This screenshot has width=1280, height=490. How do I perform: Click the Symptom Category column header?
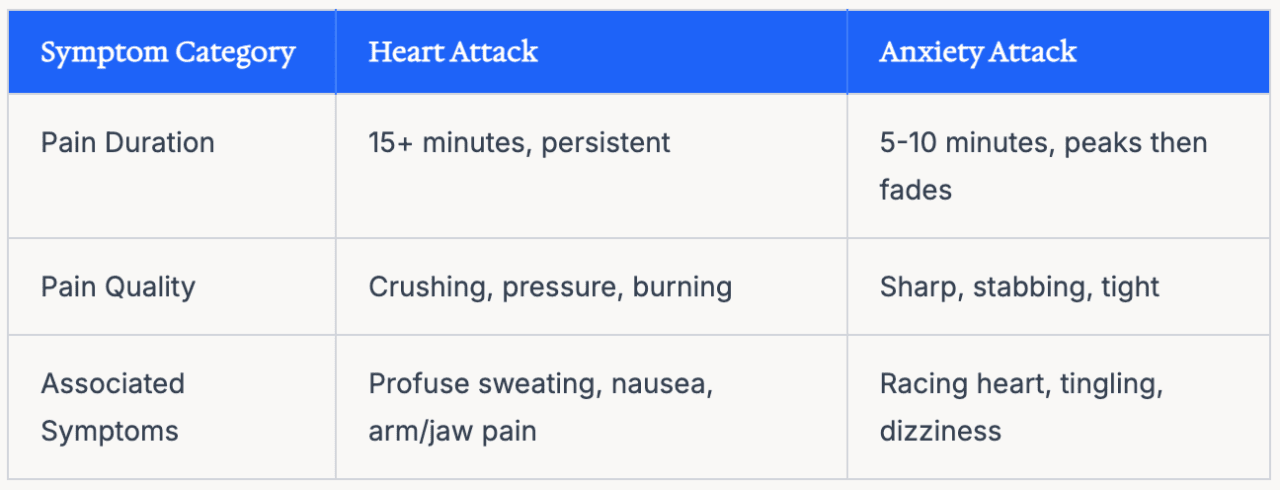[168, 53]
